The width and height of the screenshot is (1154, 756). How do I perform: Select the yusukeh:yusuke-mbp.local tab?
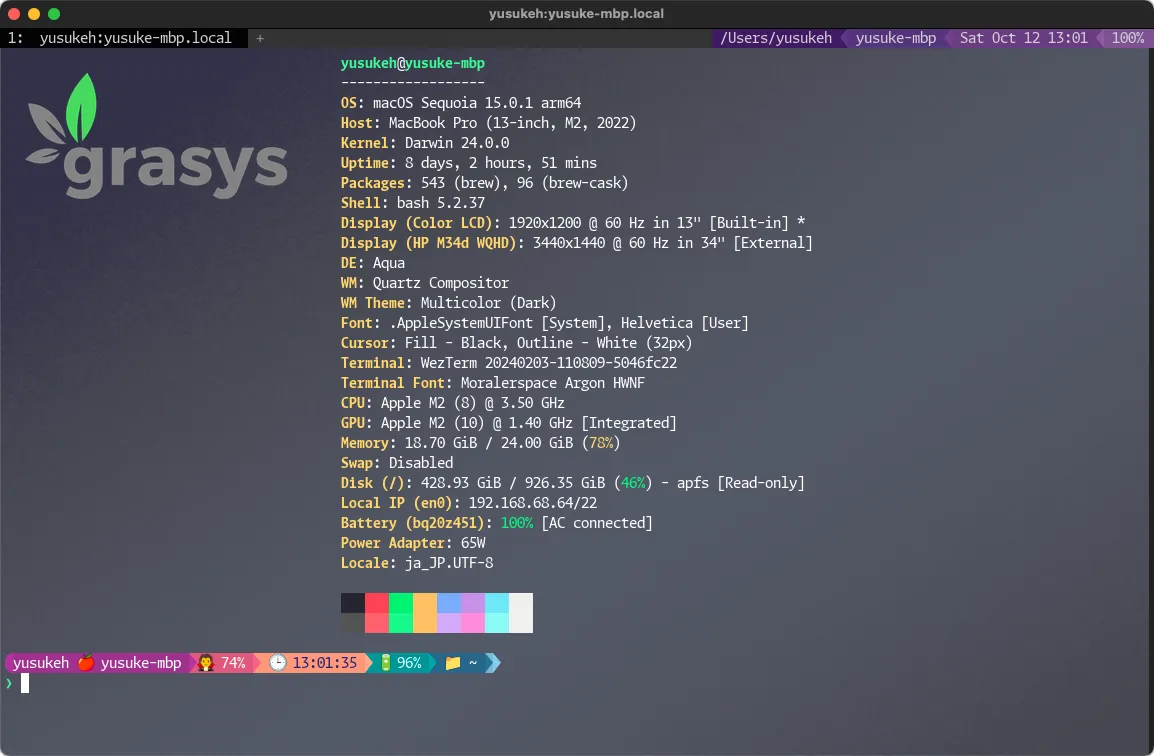tap(124, 38)
